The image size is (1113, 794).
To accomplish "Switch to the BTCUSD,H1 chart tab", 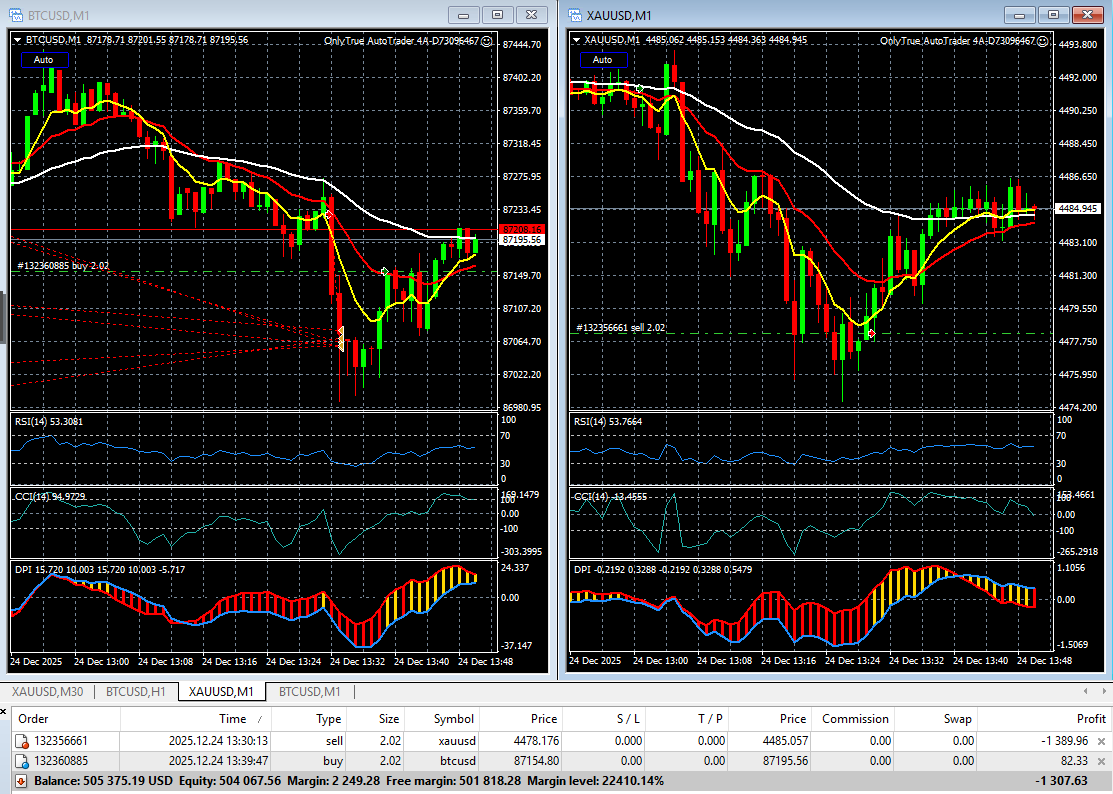I will (x=136, y=692).
